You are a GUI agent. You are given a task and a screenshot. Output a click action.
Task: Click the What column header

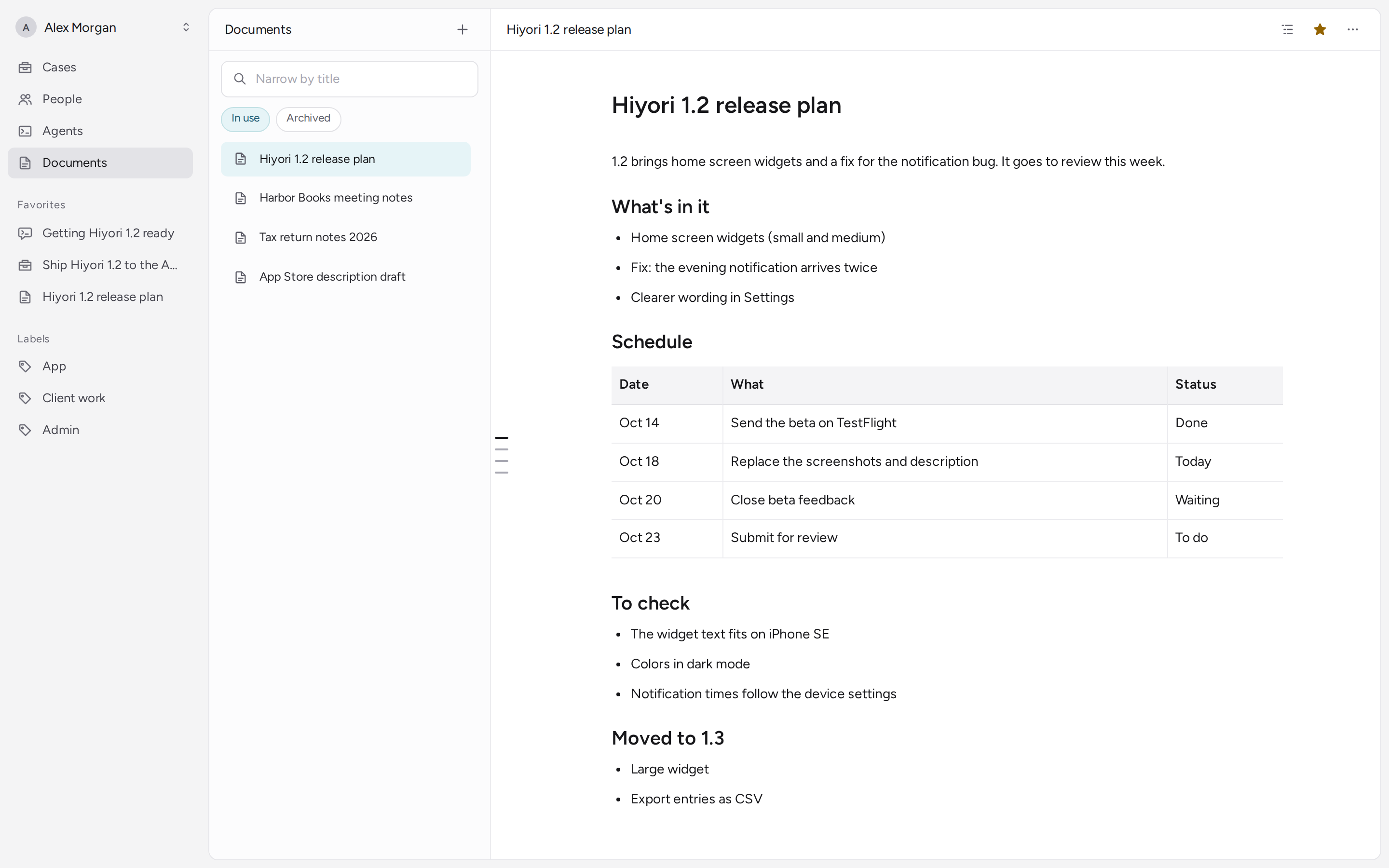point(945,385)
